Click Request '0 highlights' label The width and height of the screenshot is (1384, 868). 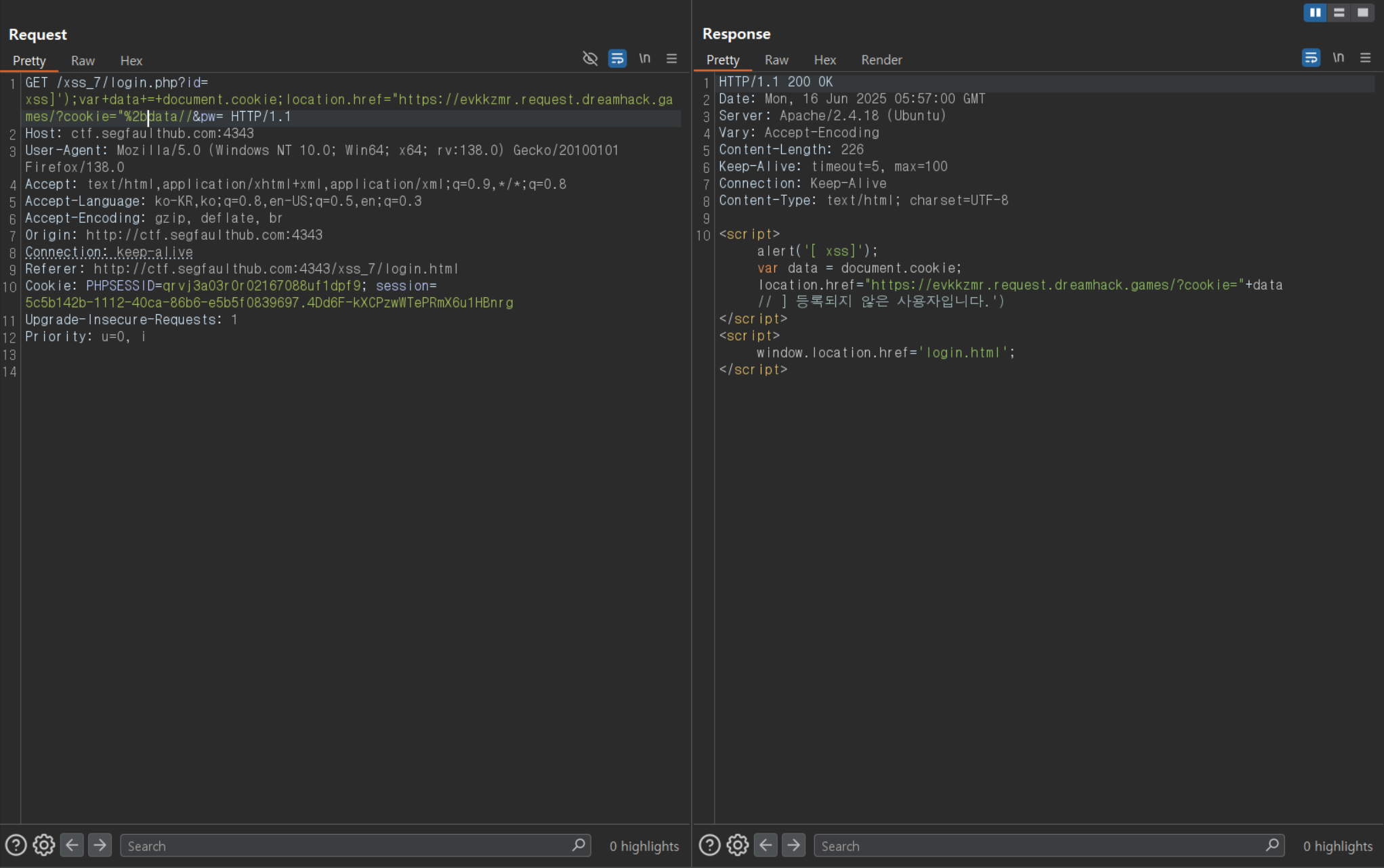click(x=644, y=846)
